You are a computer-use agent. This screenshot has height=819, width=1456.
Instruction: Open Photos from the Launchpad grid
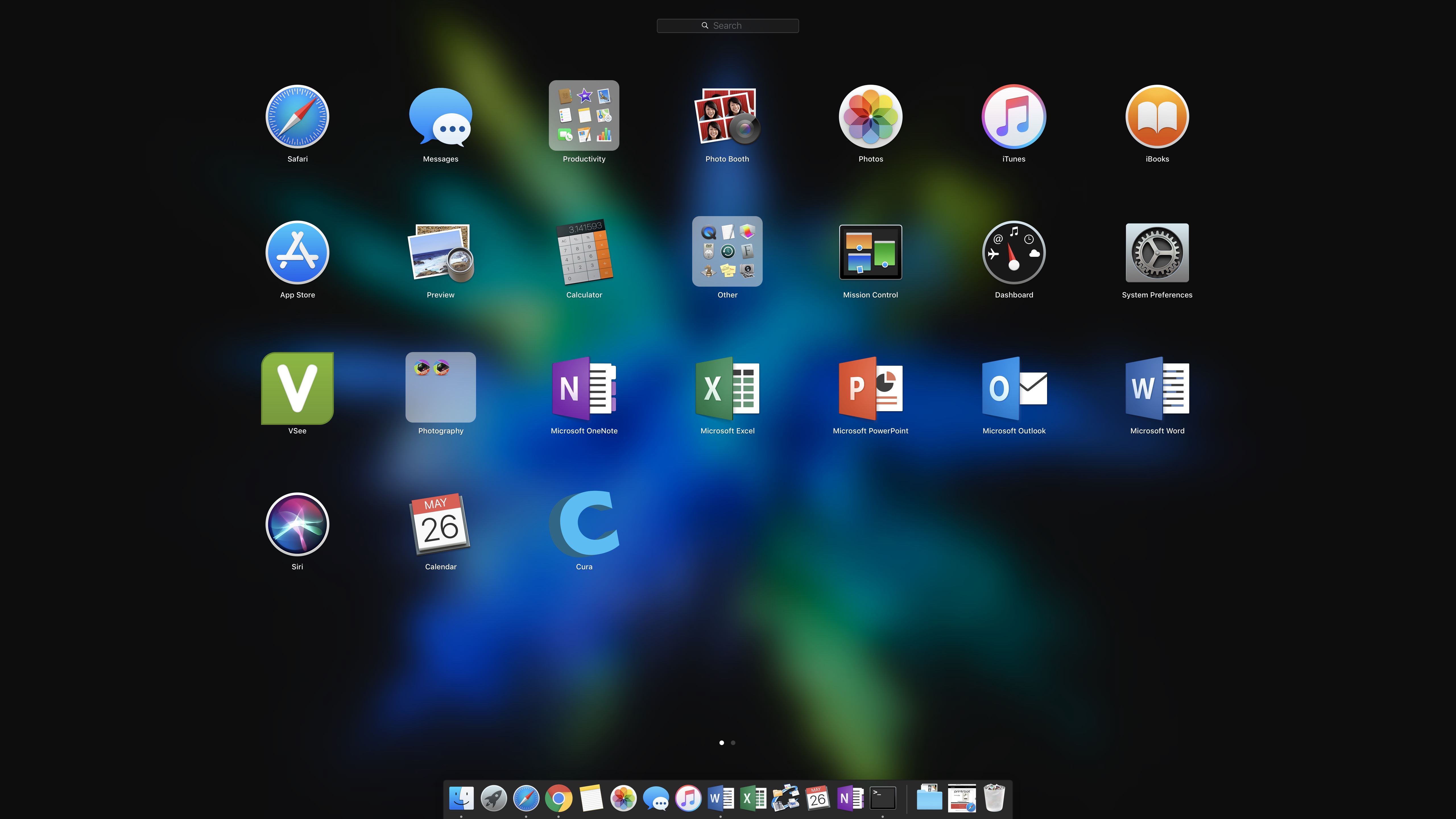[870, 116]
